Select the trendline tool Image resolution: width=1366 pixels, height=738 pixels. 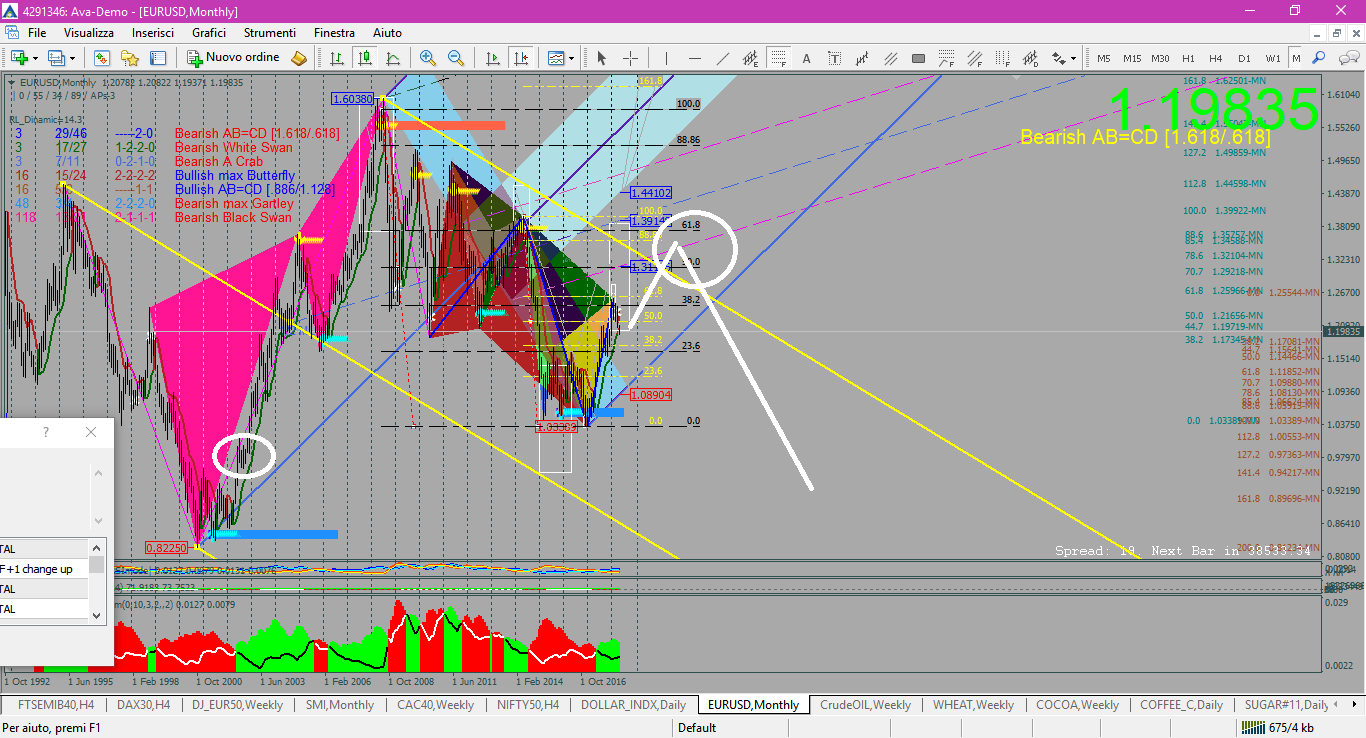coord(723,58)
